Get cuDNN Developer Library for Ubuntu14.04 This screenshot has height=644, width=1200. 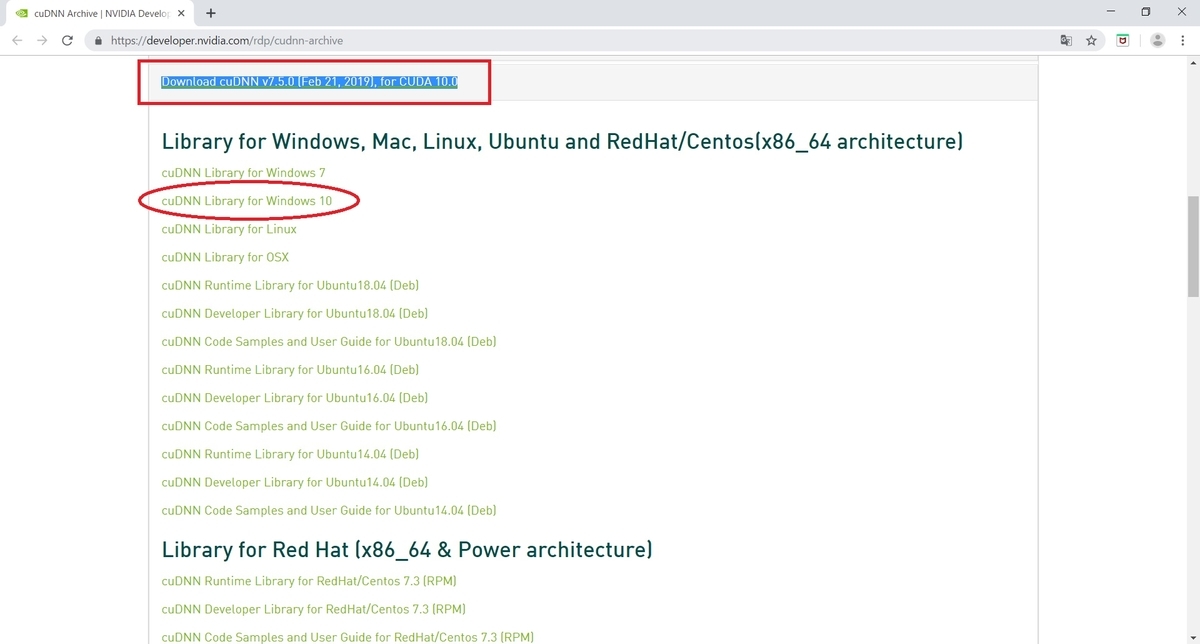tap(295, 481)
